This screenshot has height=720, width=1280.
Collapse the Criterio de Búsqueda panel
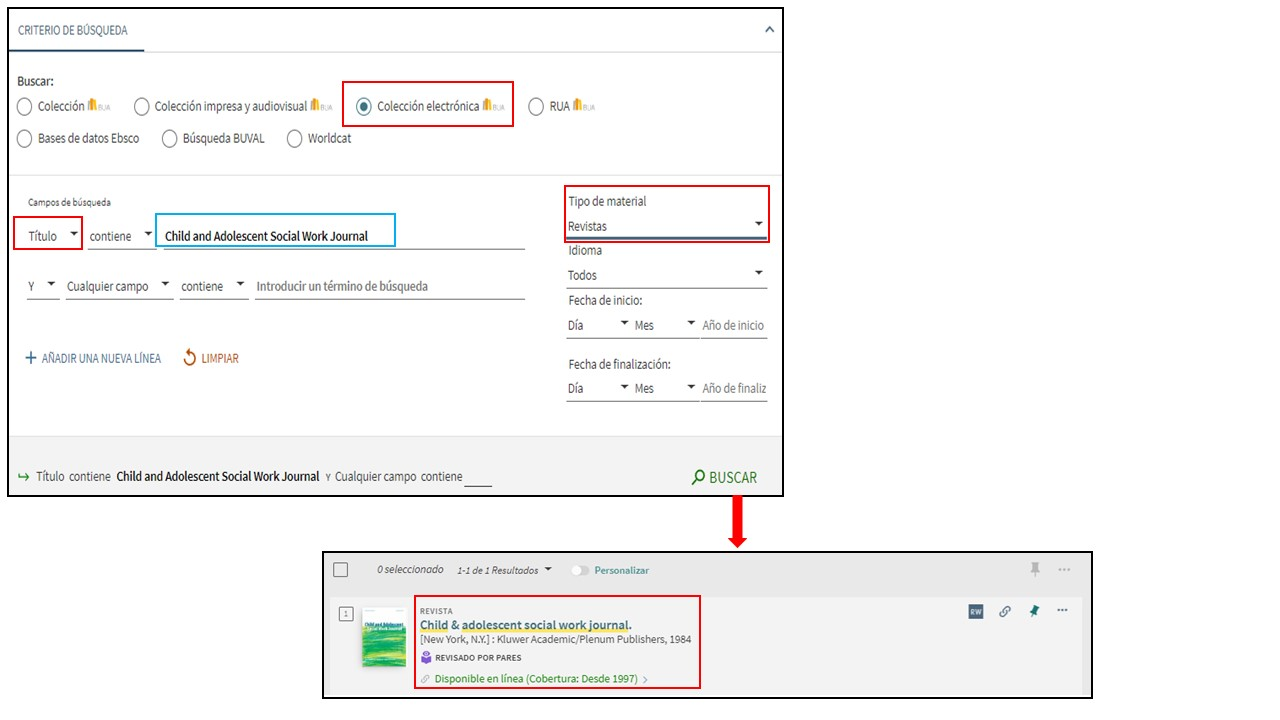pos(769,30)
